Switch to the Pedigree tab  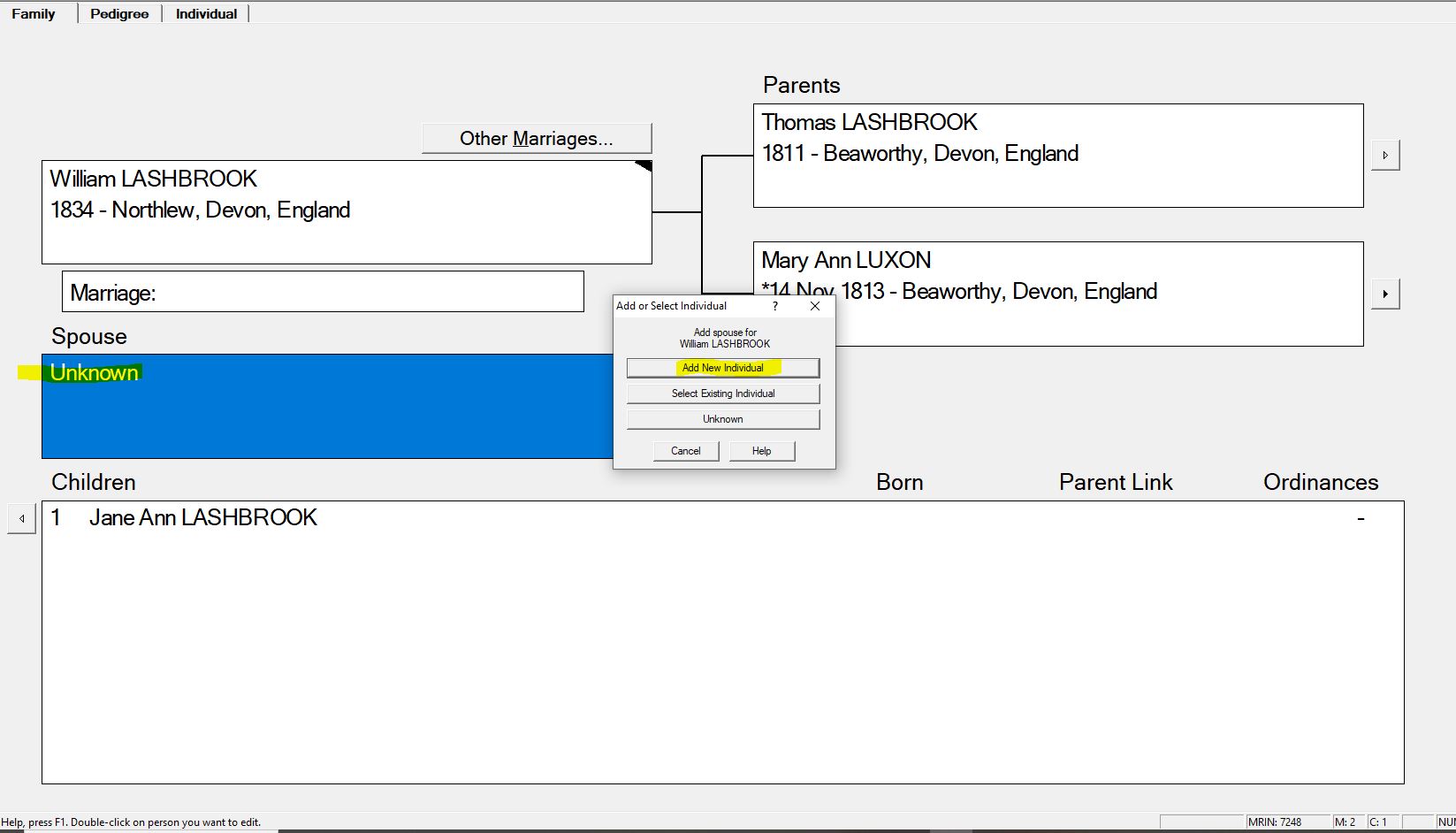coord(119,13)
